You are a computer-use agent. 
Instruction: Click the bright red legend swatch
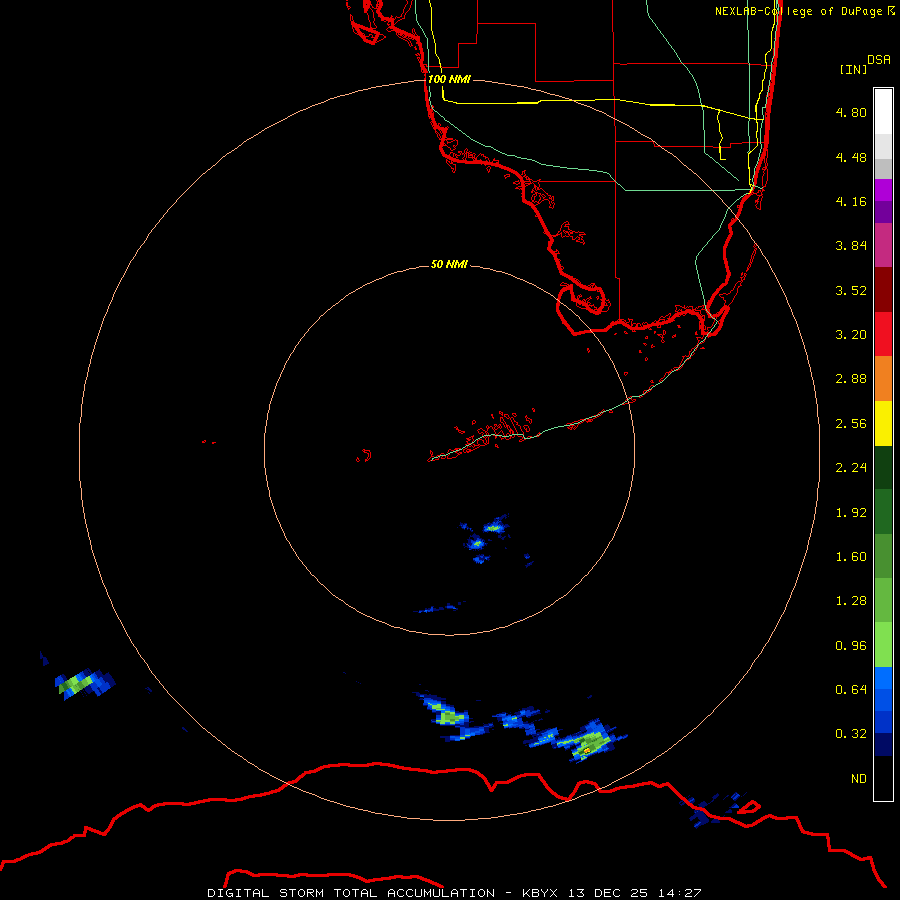tap(883, 334)
